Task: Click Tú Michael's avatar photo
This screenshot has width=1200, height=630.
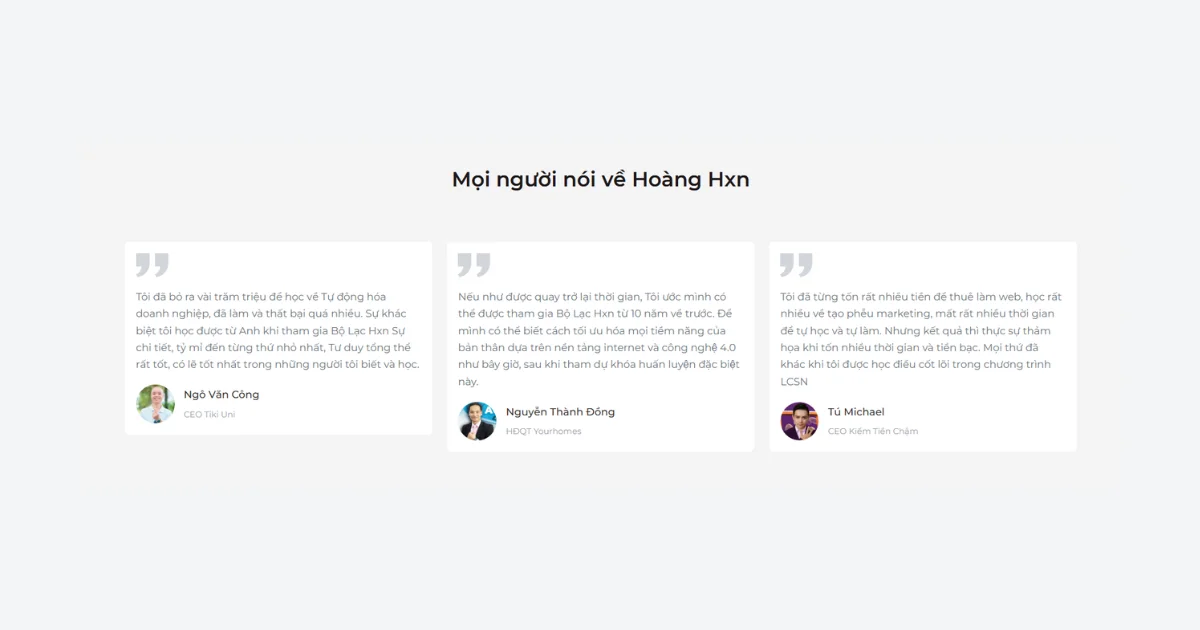Action: 800,421
